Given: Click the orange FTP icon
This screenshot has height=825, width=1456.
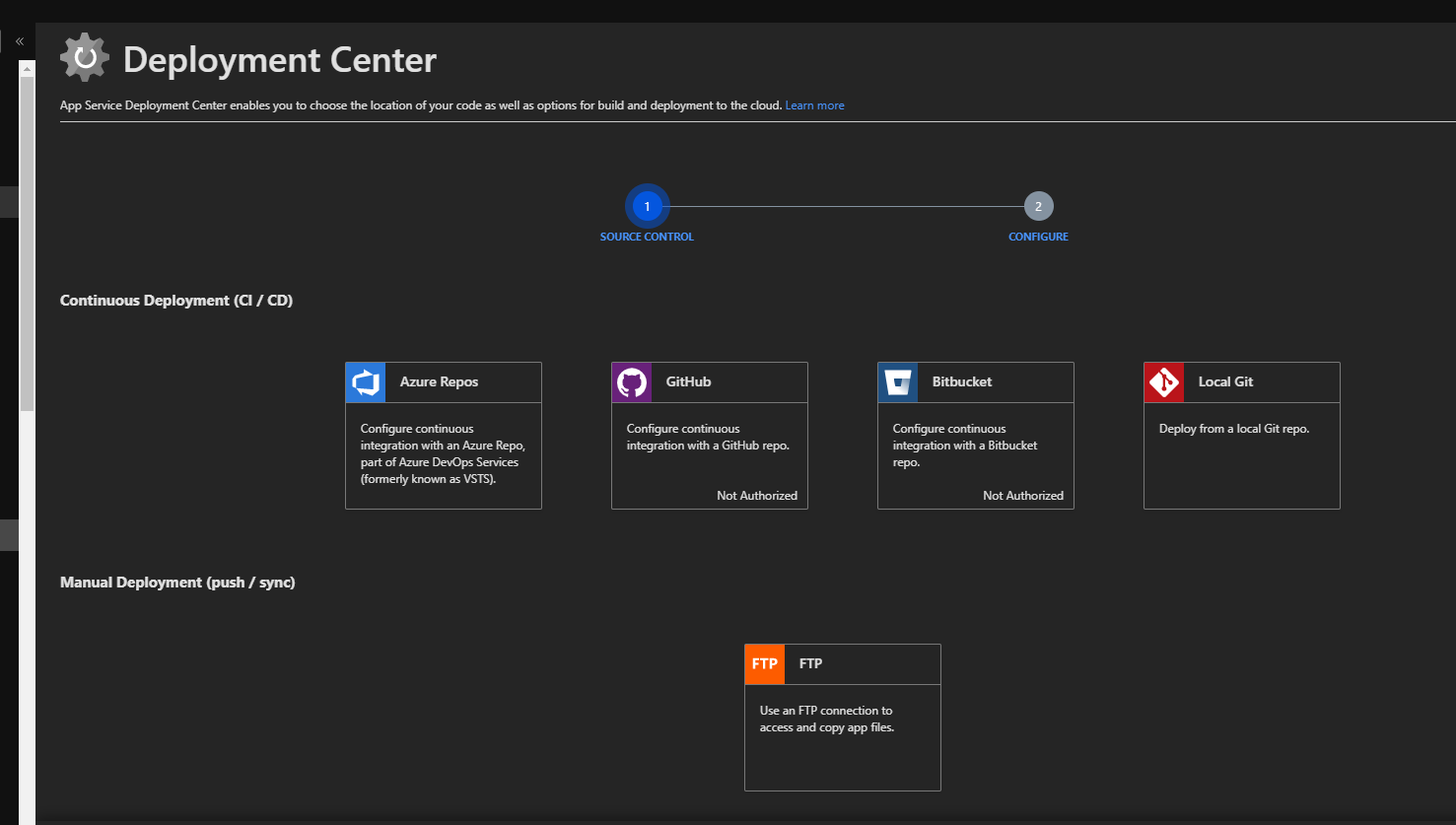Looking at the screenshot, I should click(765, 664).
